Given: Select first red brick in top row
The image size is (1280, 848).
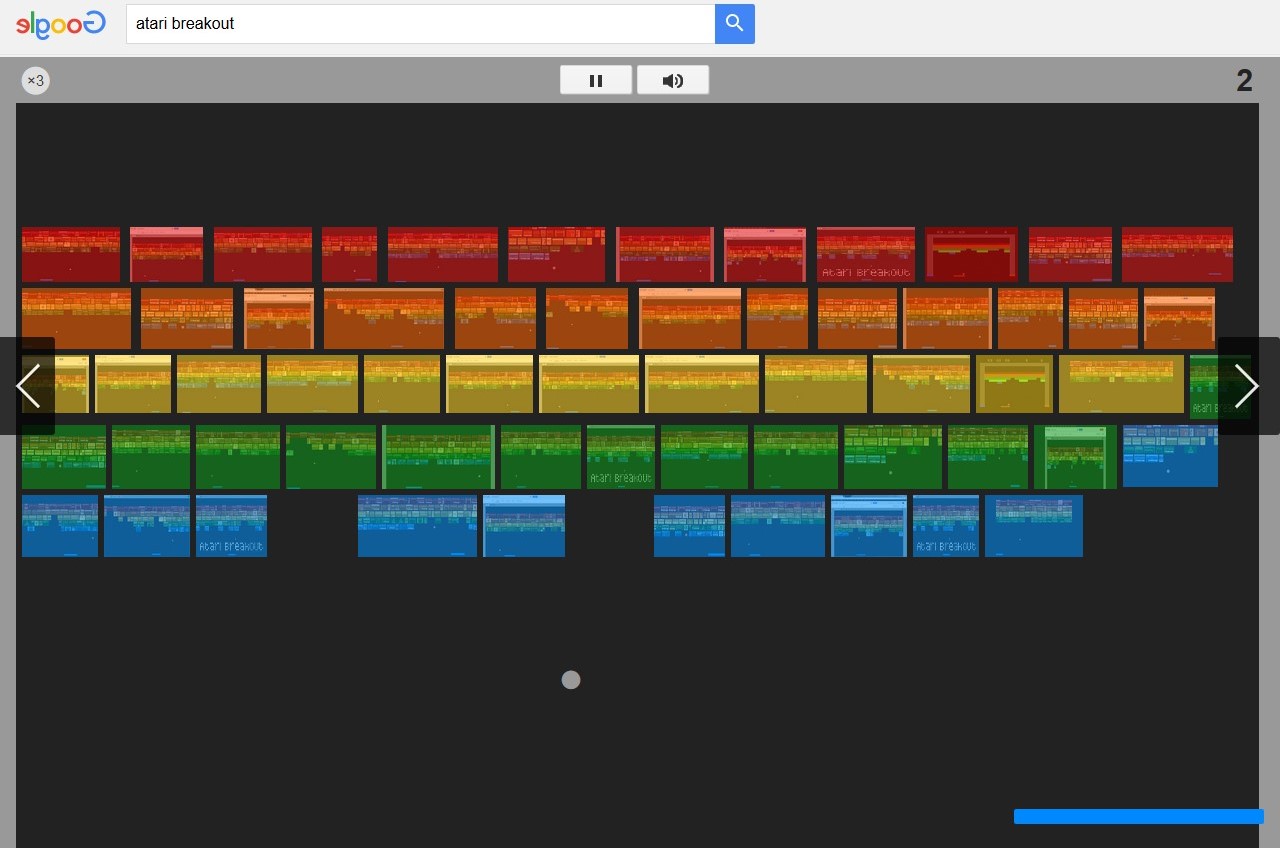Looking at the screenshot, I should 71,255.
